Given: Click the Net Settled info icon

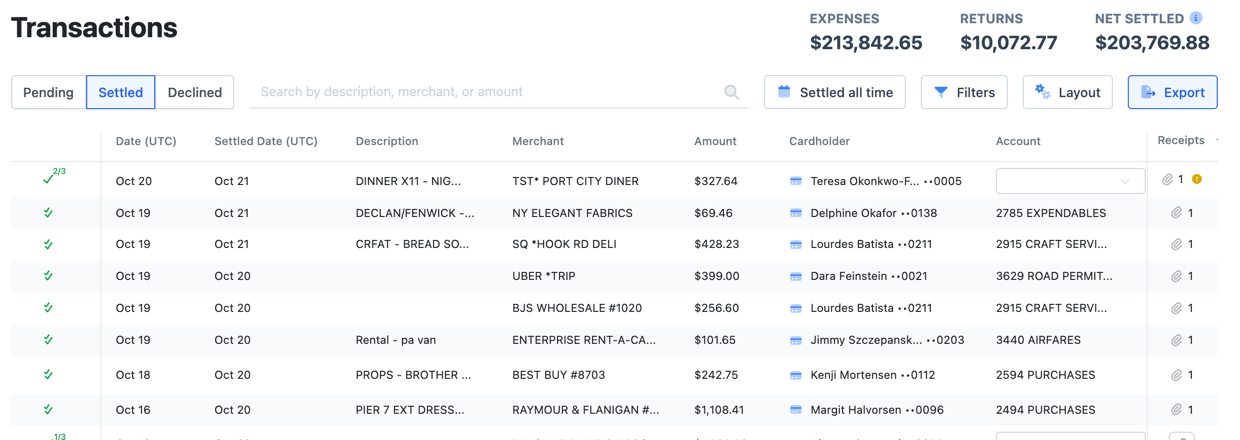Looking at the screenshot, I should (x=1196, y=18).
